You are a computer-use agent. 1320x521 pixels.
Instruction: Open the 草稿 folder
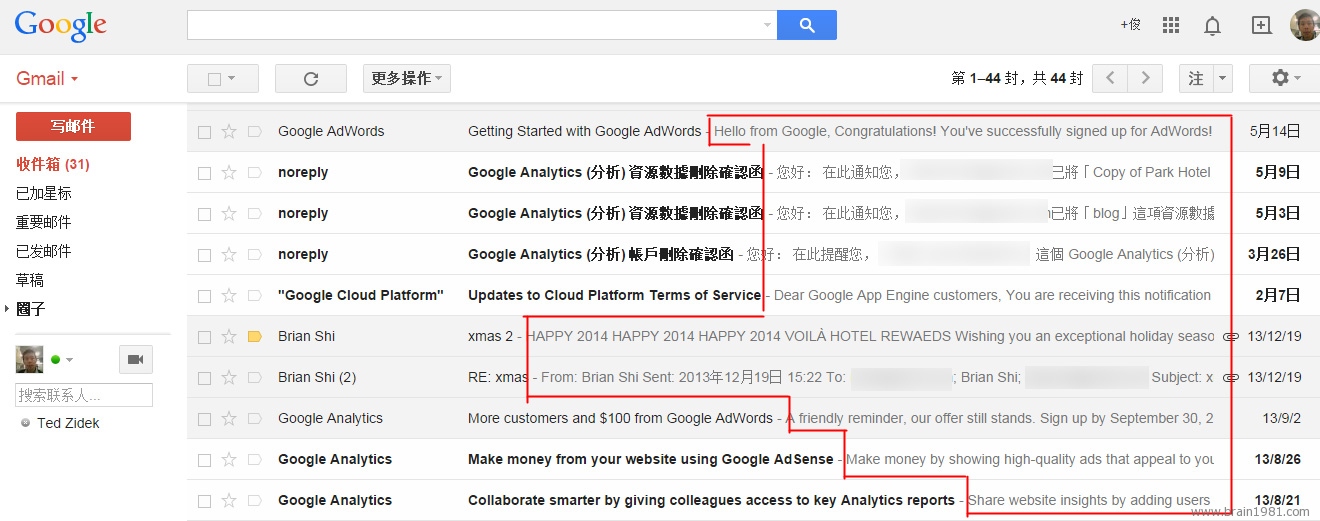[x=30, y=280]
